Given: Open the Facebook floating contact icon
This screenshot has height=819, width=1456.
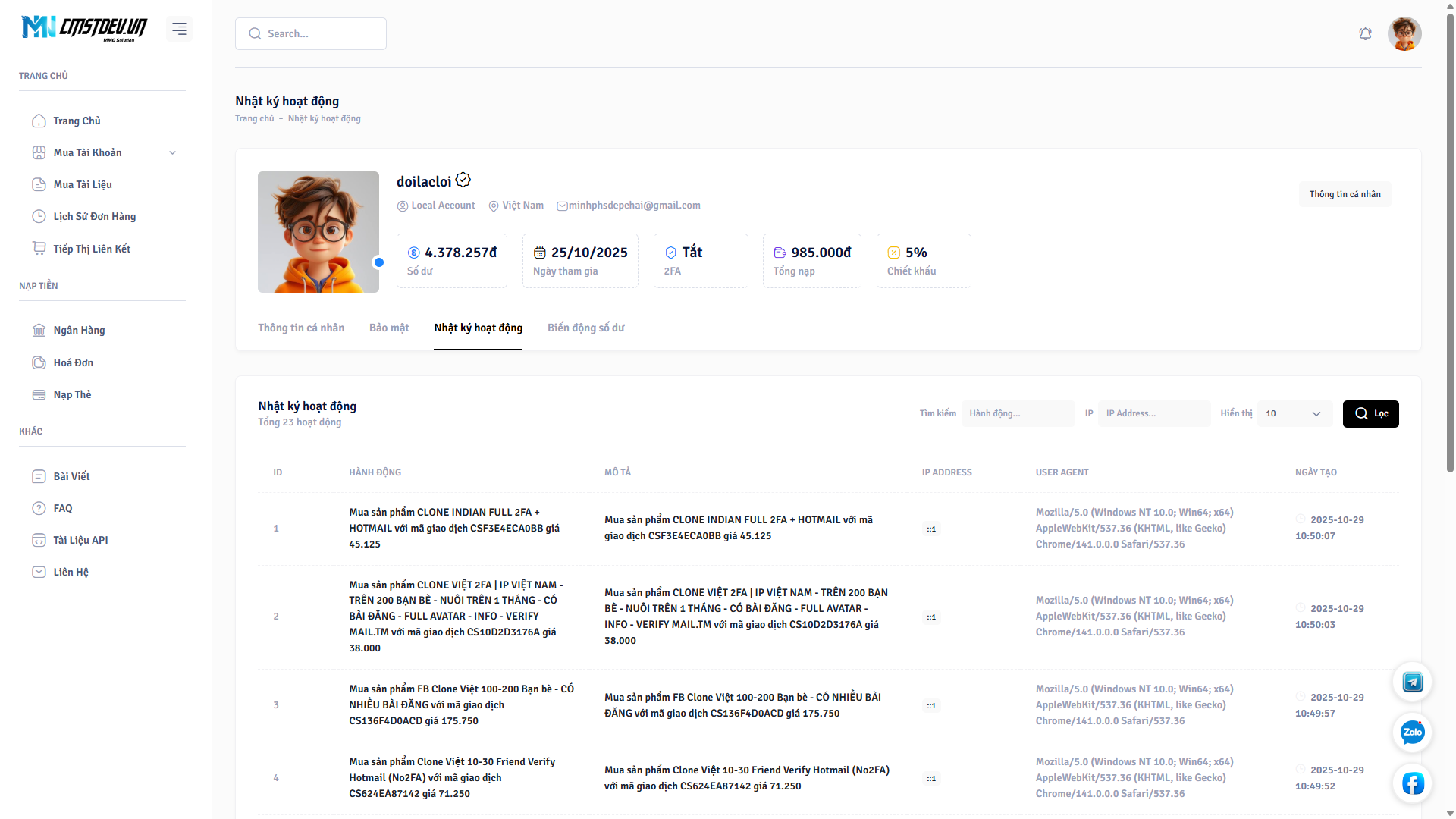Looking at the screenshot, I should coord(1412,783).
